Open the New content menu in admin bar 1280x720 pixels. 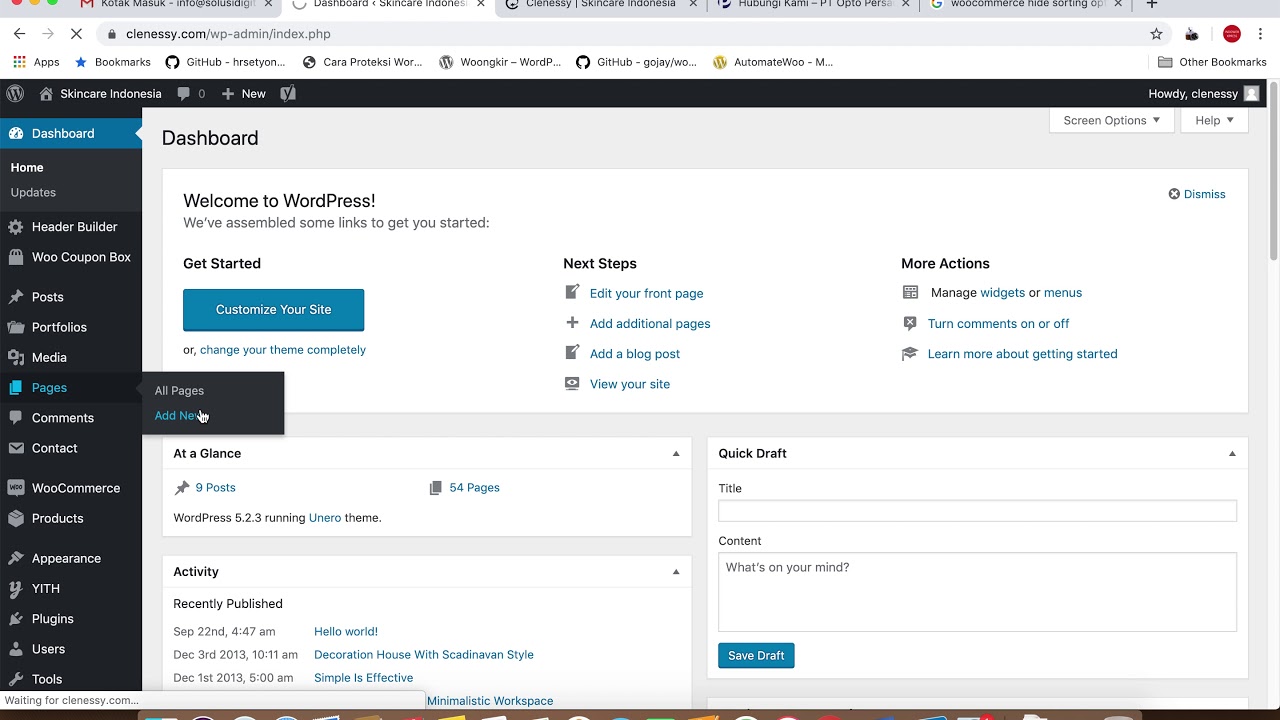click(x=243, y=93)
